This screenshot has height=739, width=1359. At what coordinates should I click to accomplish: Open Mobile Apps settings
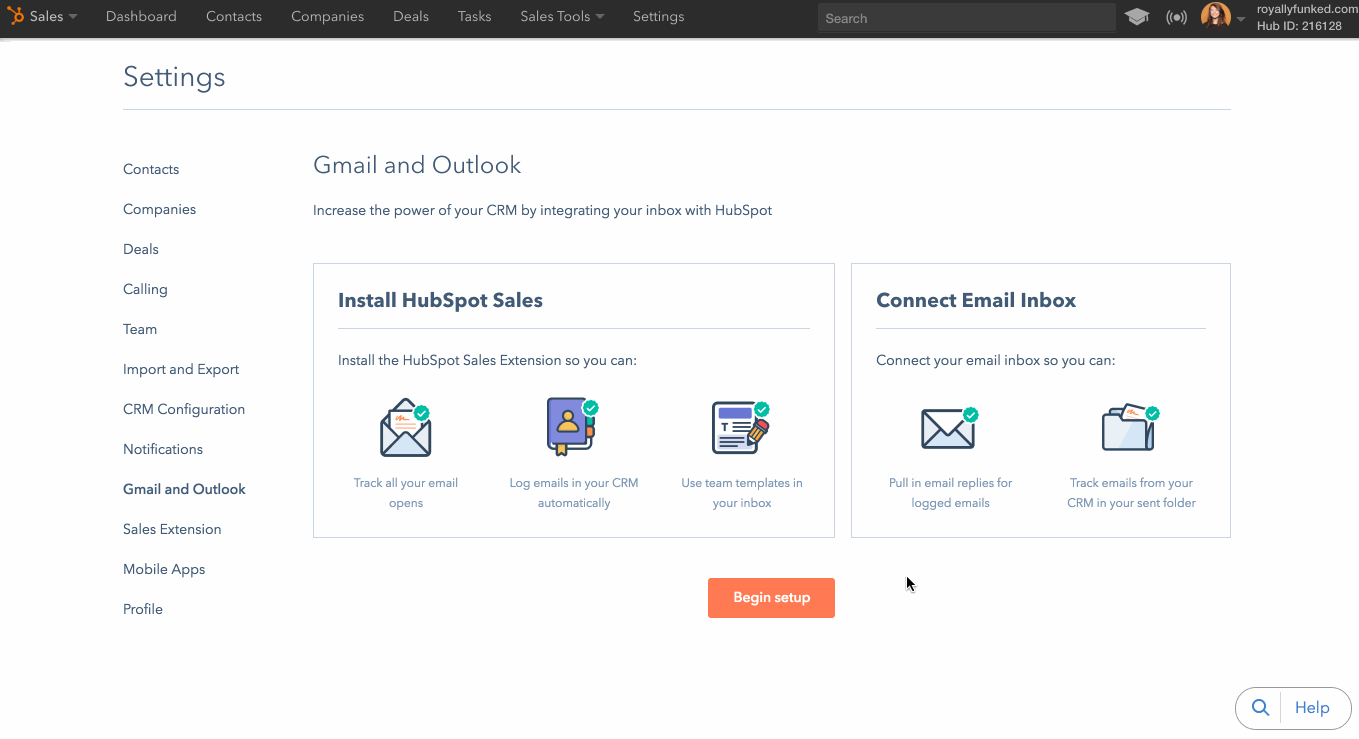tap(164, 569)
